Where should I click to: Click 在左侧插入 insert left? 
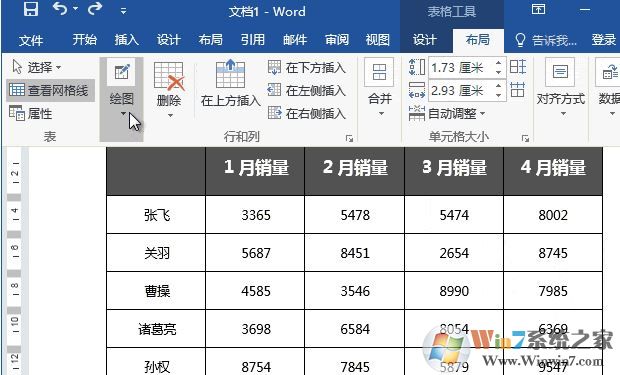coord(307,91)
